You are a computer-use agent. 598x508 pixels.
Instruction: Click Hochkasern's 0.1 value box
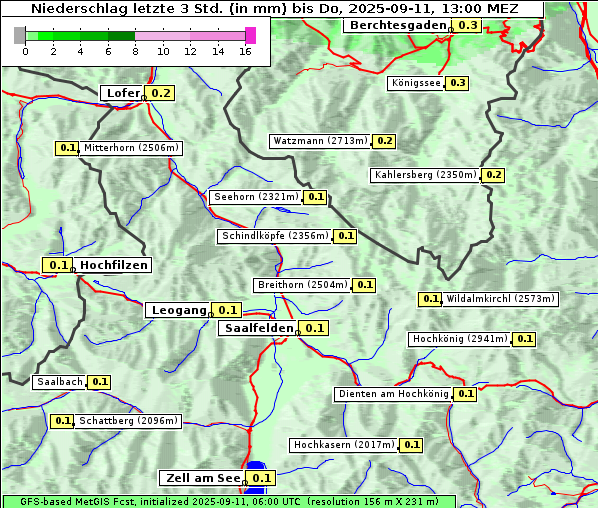click(411, 445)
